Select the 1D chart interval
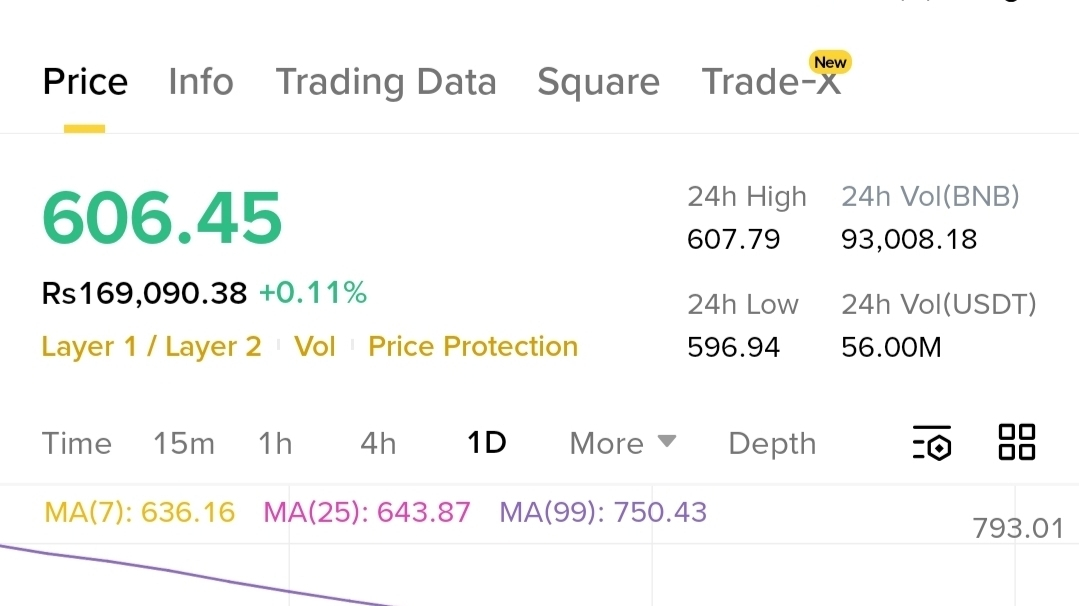 tap(487, 443)
